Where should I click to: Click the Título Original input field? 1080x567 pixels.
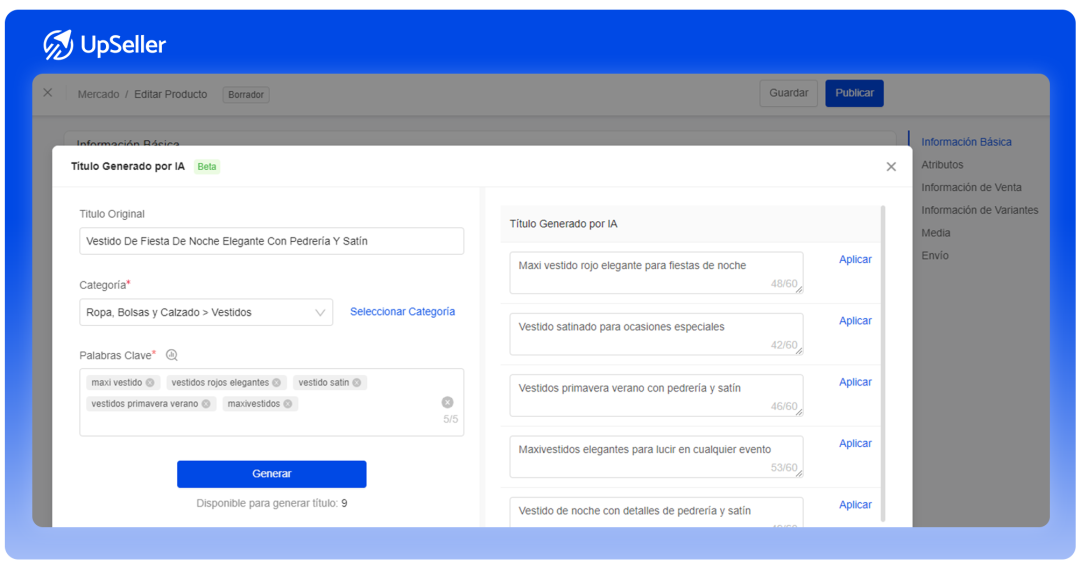point(271,241)
